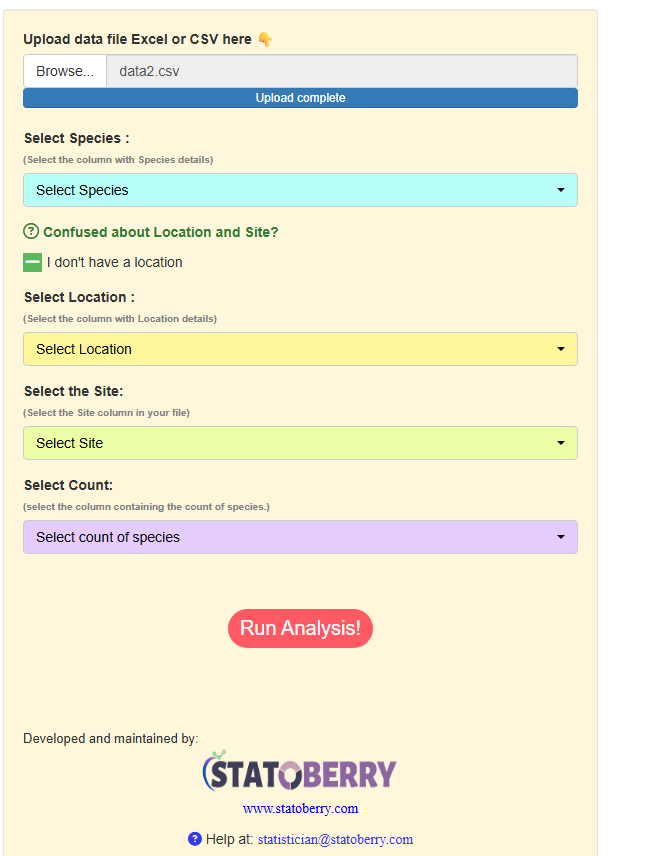Click the 'I don't have a location' label
The image size is (651, 856).
click(115, 263)
